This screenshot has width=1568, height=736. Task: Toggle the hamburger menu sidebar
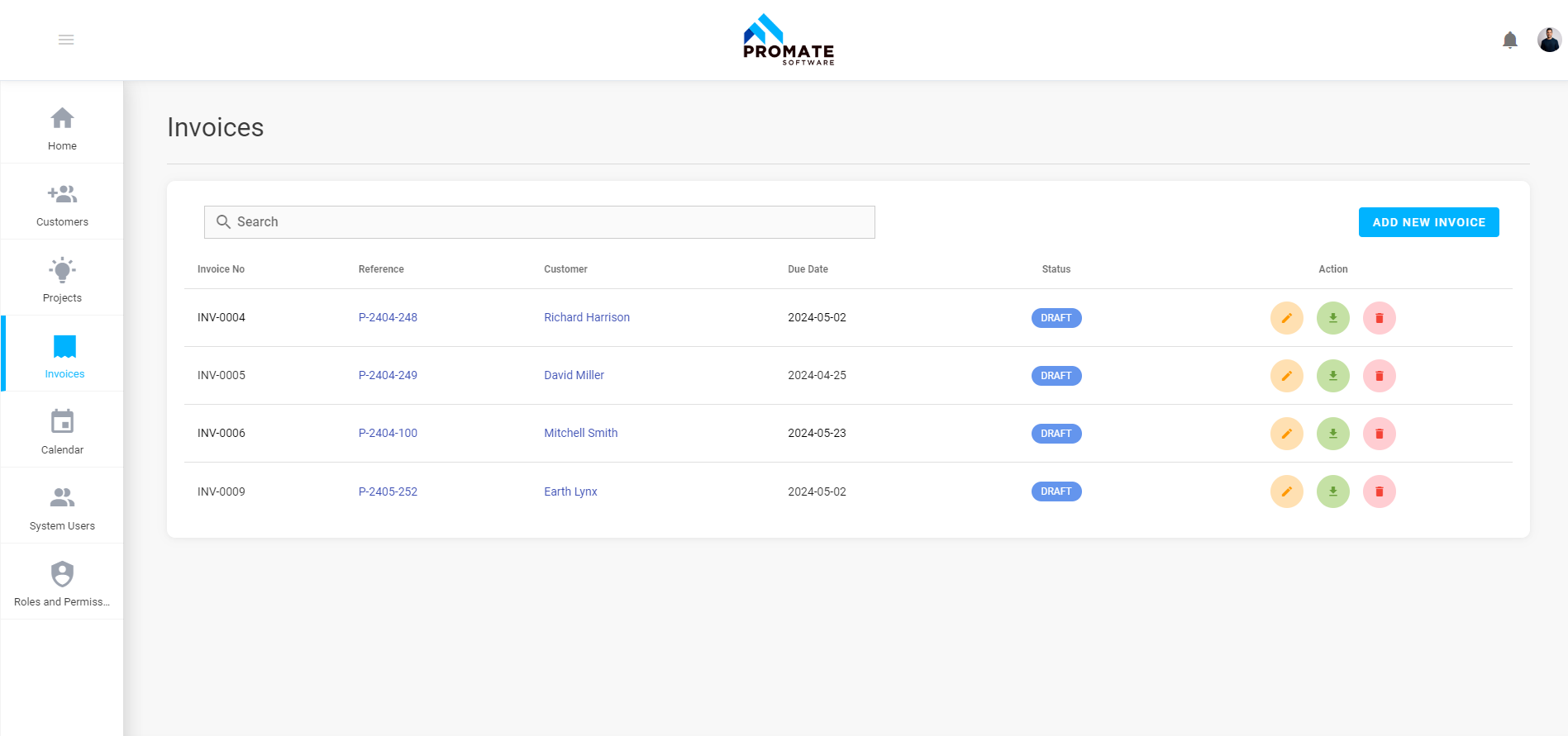pos(66,40)
